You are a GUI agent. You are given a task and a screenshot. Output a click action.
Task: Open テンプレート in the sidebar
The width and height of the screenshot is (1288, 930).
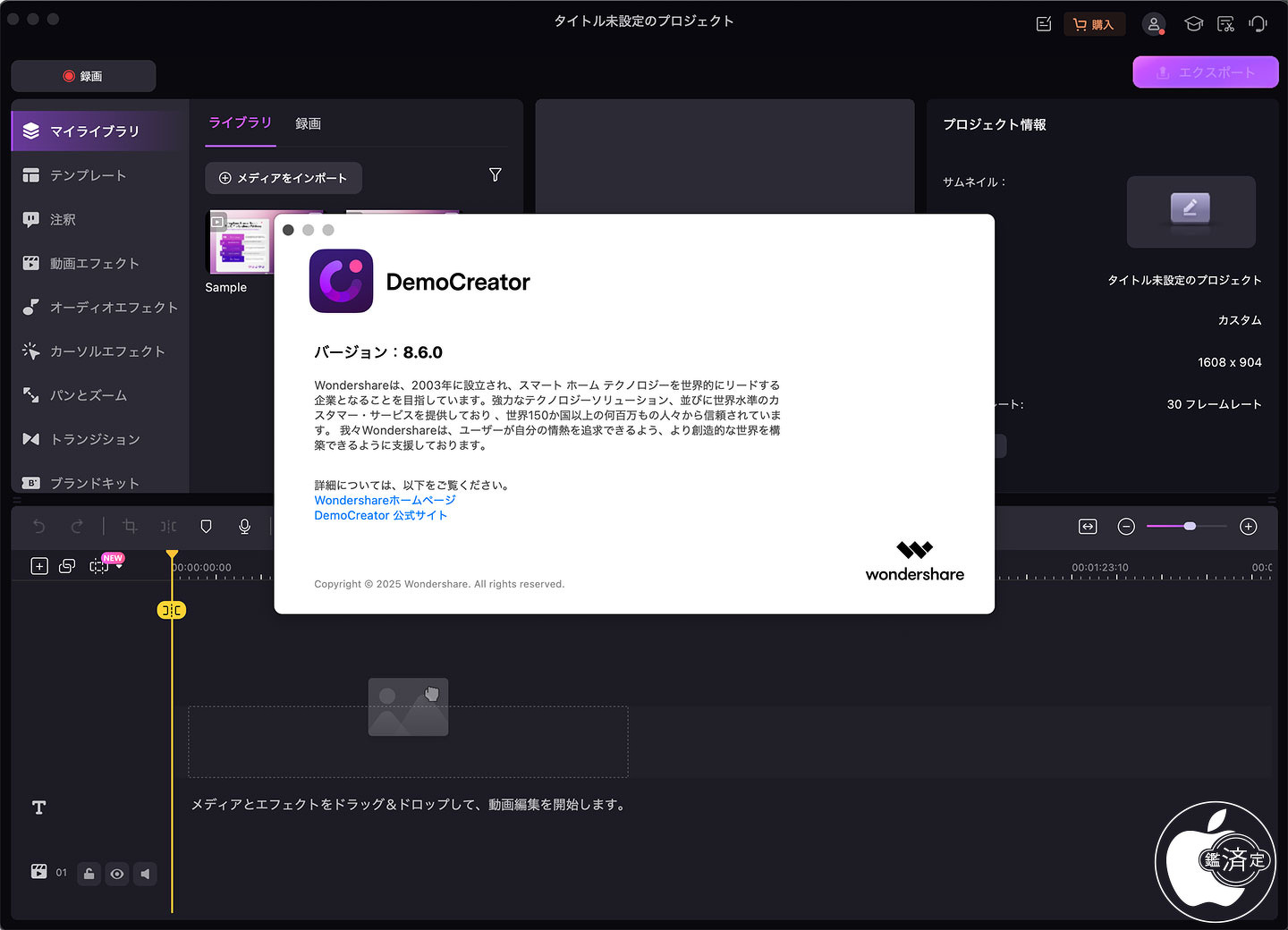click(100, 175)
